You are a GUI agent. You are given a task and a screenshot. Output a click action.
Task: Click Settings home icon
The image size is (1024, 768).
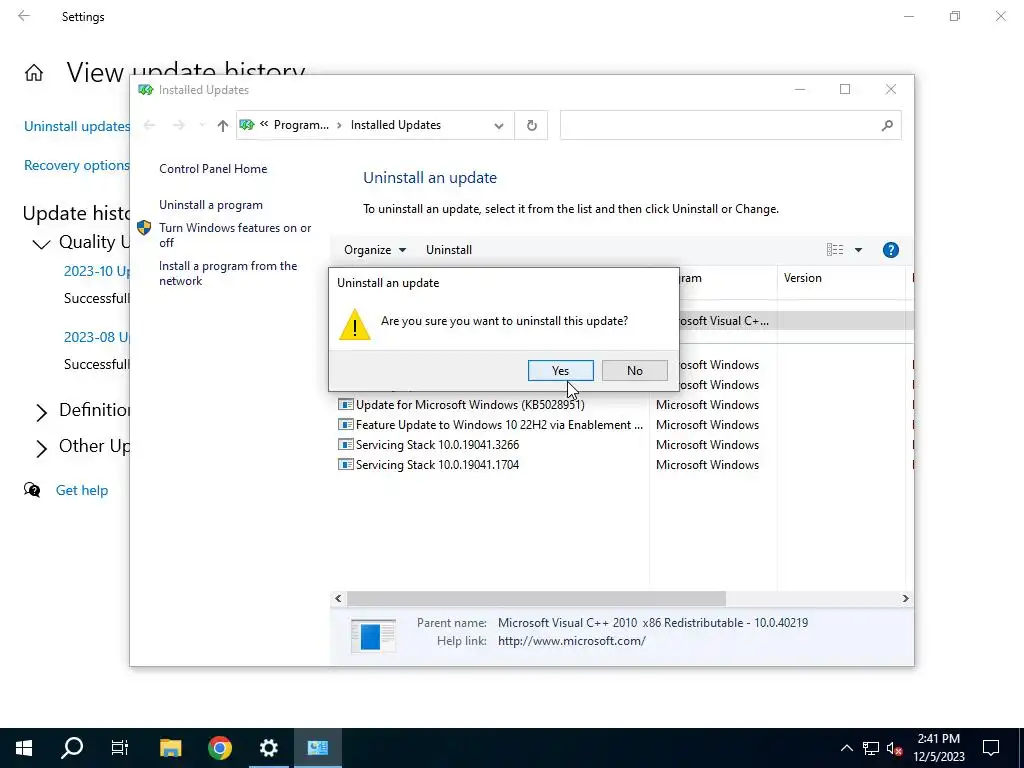point(34,72)
